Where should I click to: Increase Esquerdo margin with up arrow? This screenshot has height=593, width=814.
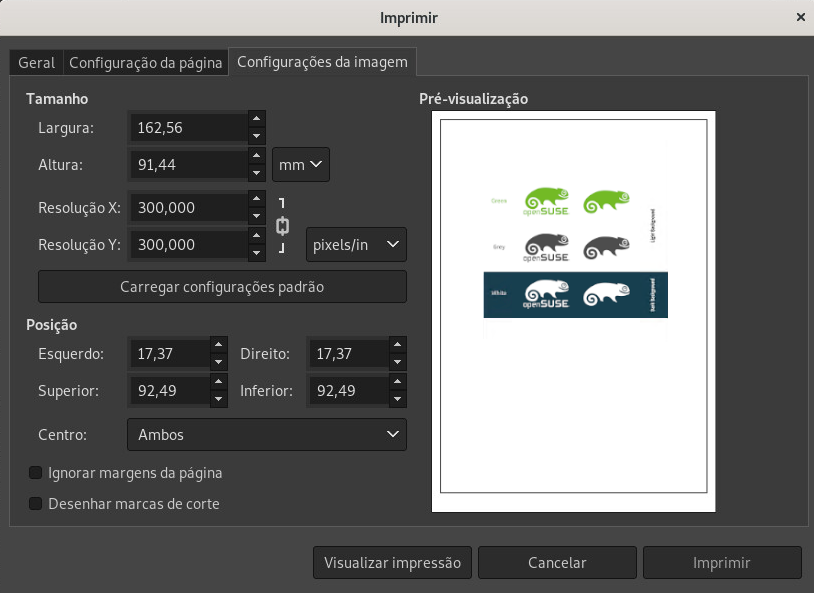[219, 345]
